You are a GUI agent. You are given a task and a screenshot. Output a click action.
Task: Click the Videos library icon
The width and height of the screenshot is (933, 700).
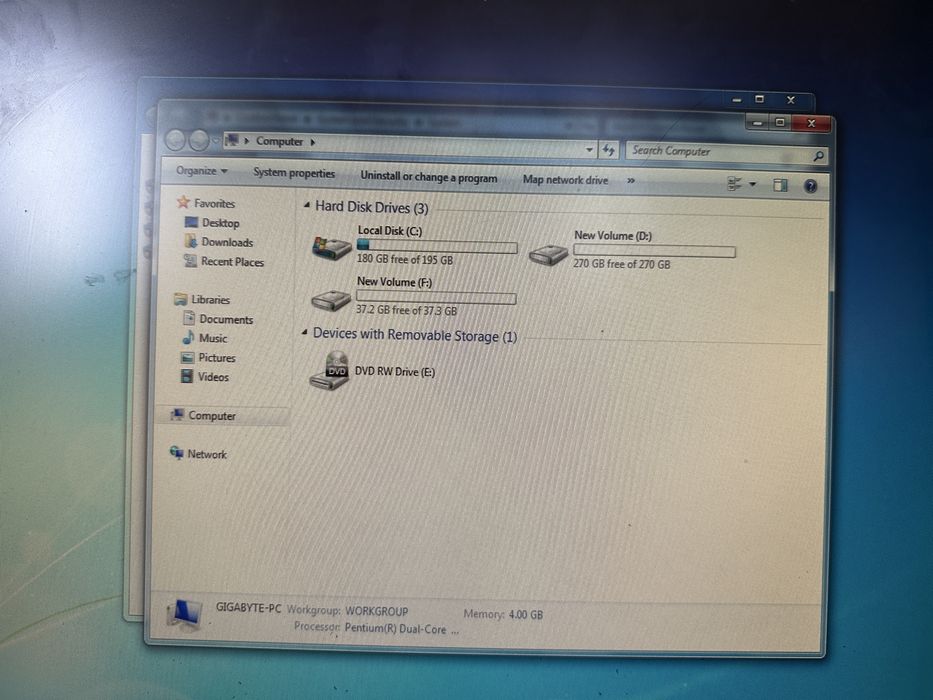tap(187, 376)
